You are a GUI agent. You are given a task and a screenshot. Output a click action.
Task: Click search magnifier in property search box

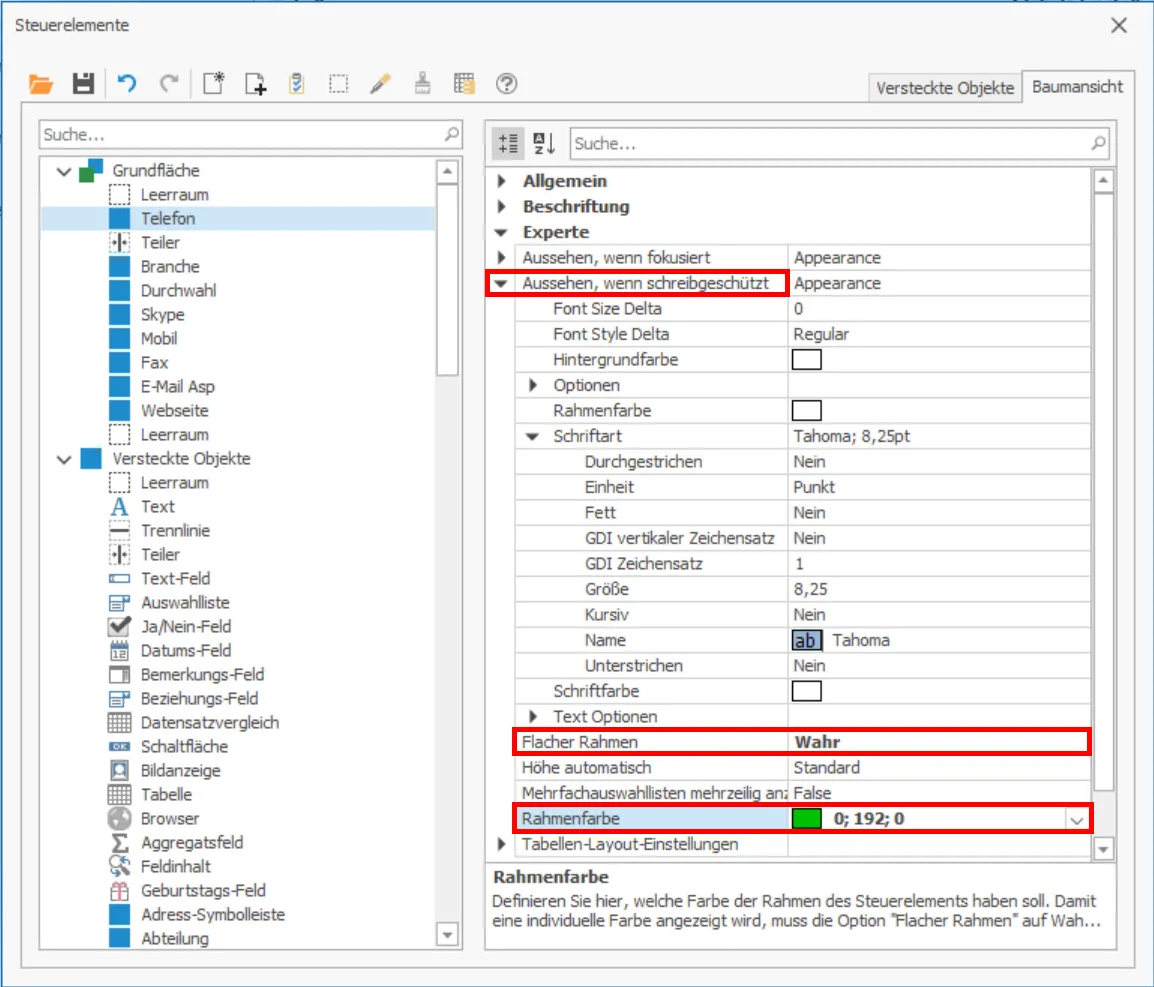[1098, 143]
